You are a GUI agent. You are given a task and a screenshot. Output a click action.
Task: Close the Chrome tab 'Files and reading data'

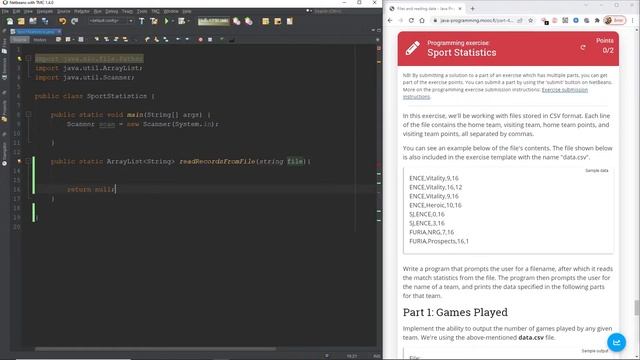pos(460,8)
